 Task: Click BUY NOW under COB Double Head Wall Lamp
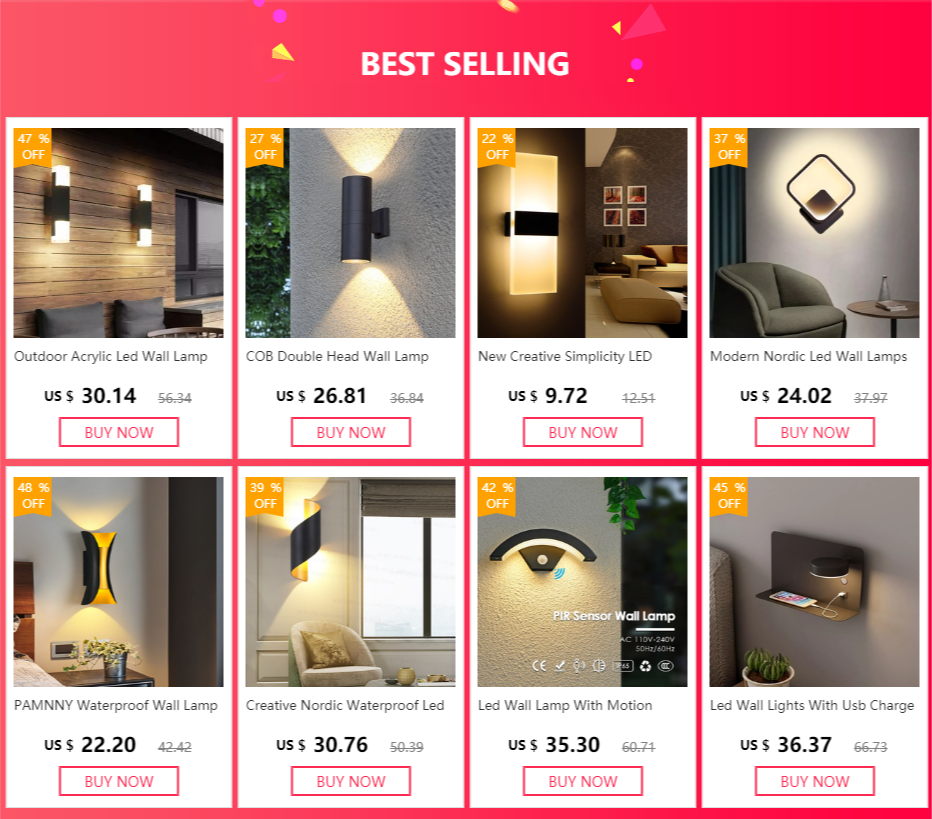pyautogui.click(x=351, y=432)
